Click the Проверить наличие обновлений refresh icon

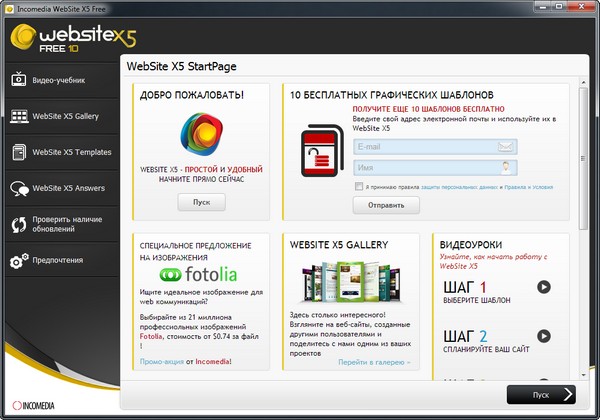tap(18, 225)
